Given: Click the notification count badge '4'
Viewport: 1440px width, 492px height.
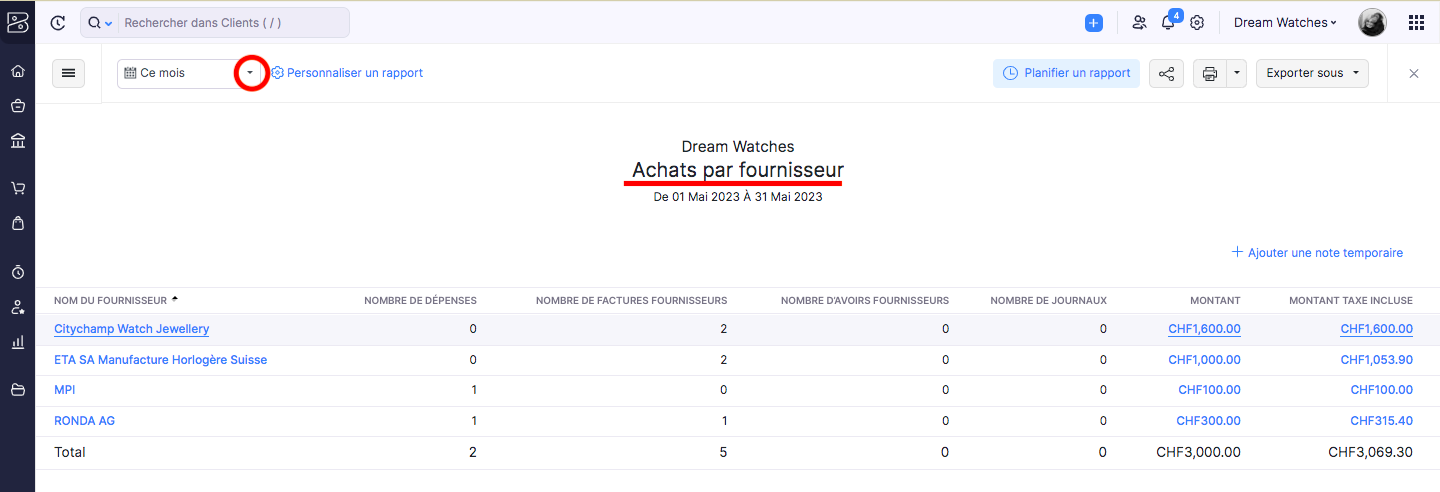Looking at the screenshot, I should tap(1176, 15).
